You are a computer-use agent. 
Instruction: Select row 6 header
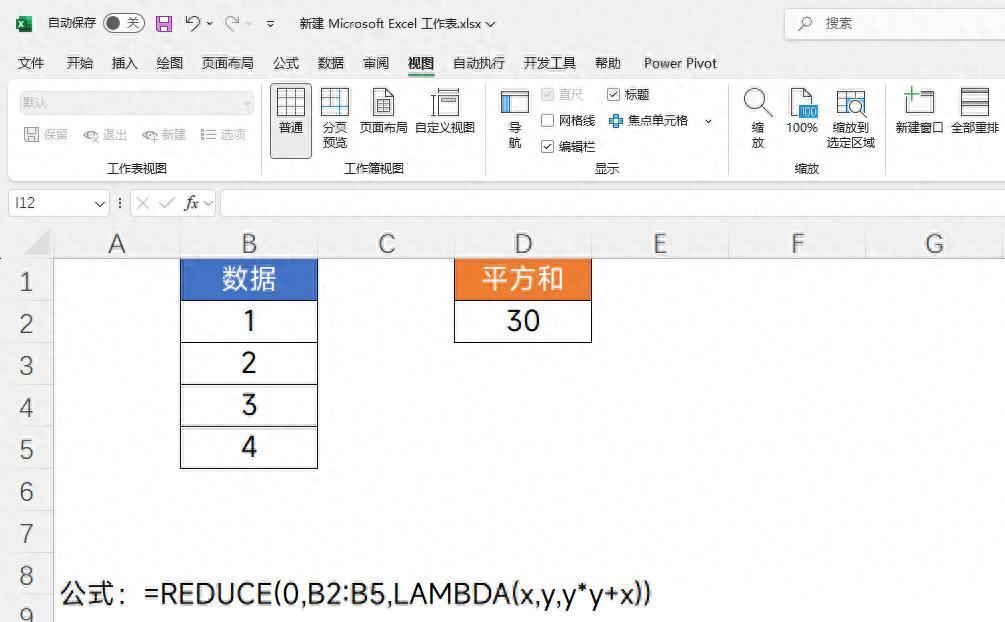[26, 491]
